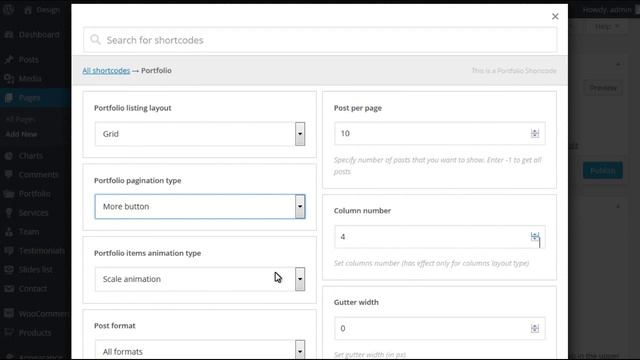Open Post format dropdown
640x360 pixels.
[x=200, y=350]
